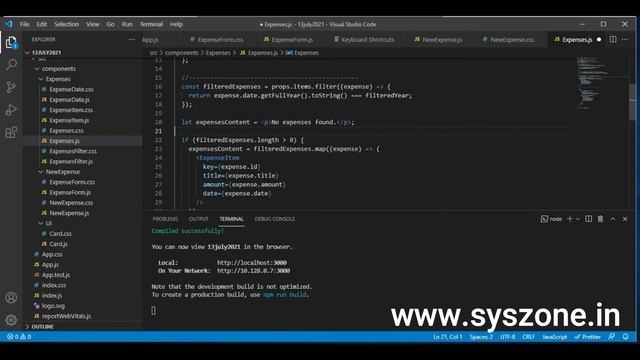Open the http://10.128.0.7:3000 network link

coord(253,271)
